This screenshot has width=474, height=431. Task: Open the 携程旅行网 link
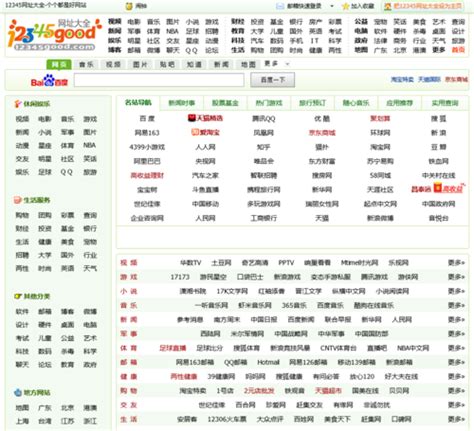[x=264, y=190]
